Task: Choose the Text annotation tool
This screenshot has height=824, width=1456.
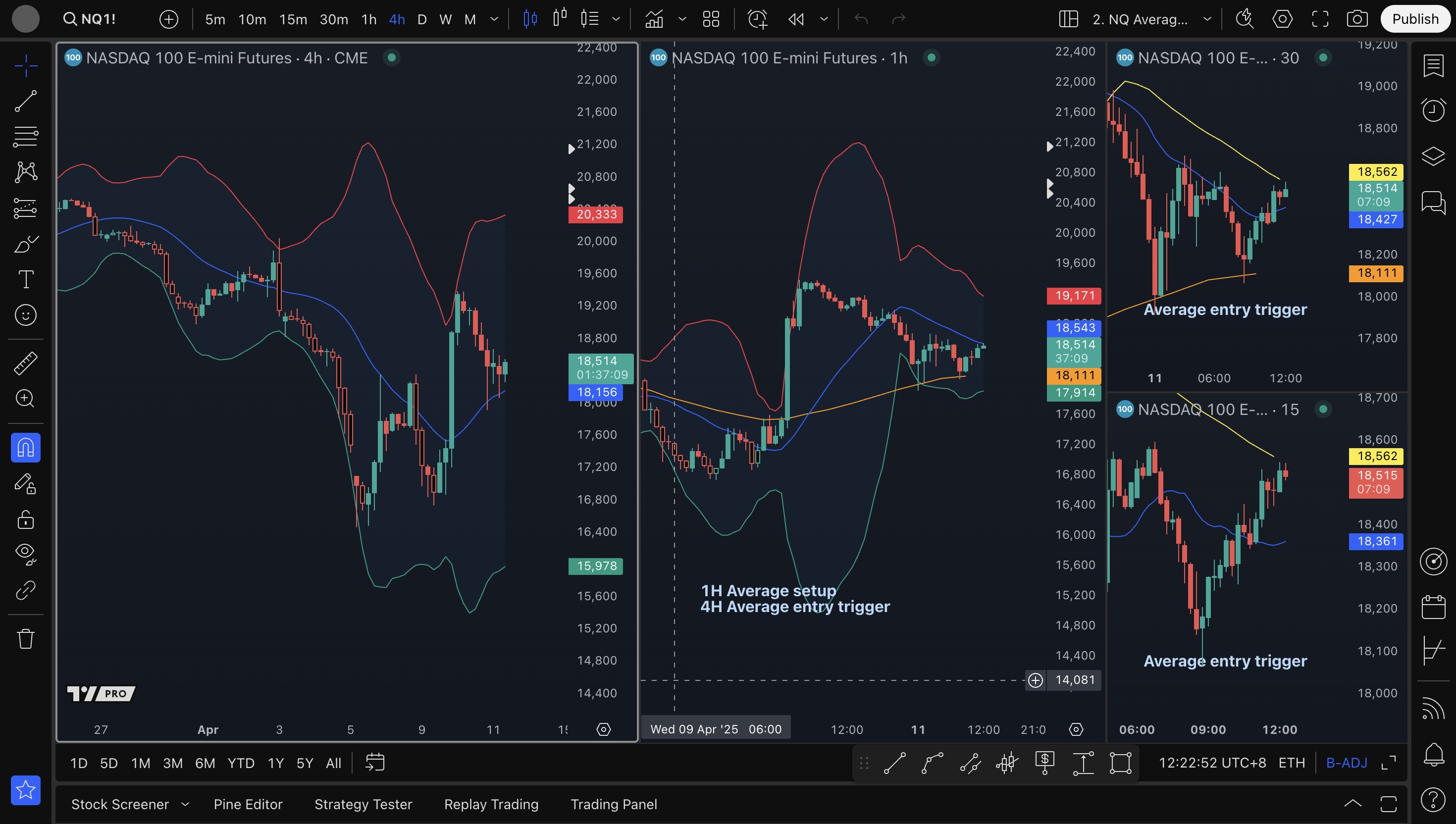Action: point(25,279)
